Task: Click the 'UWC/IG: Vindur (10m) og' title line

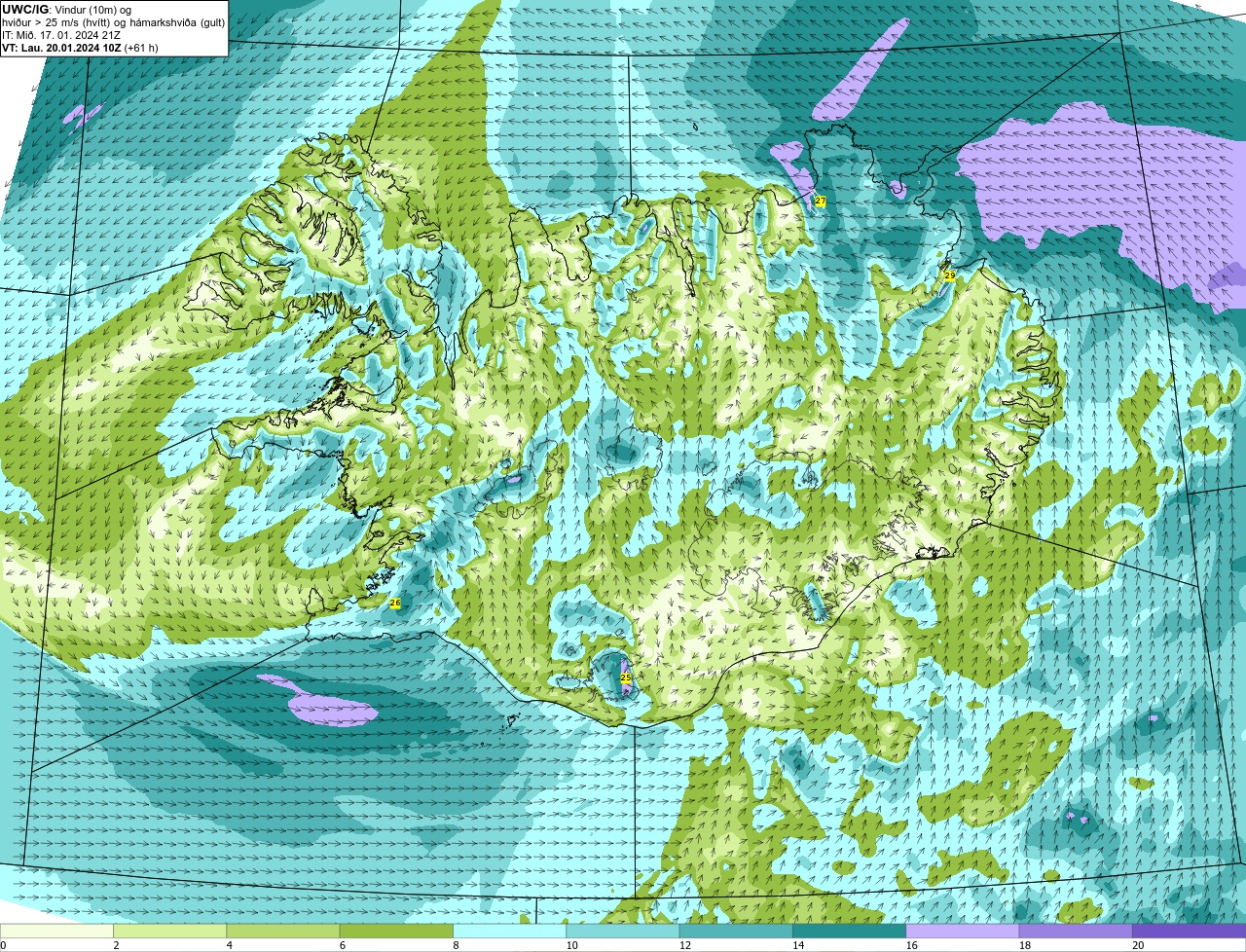Action: point(66,9)
